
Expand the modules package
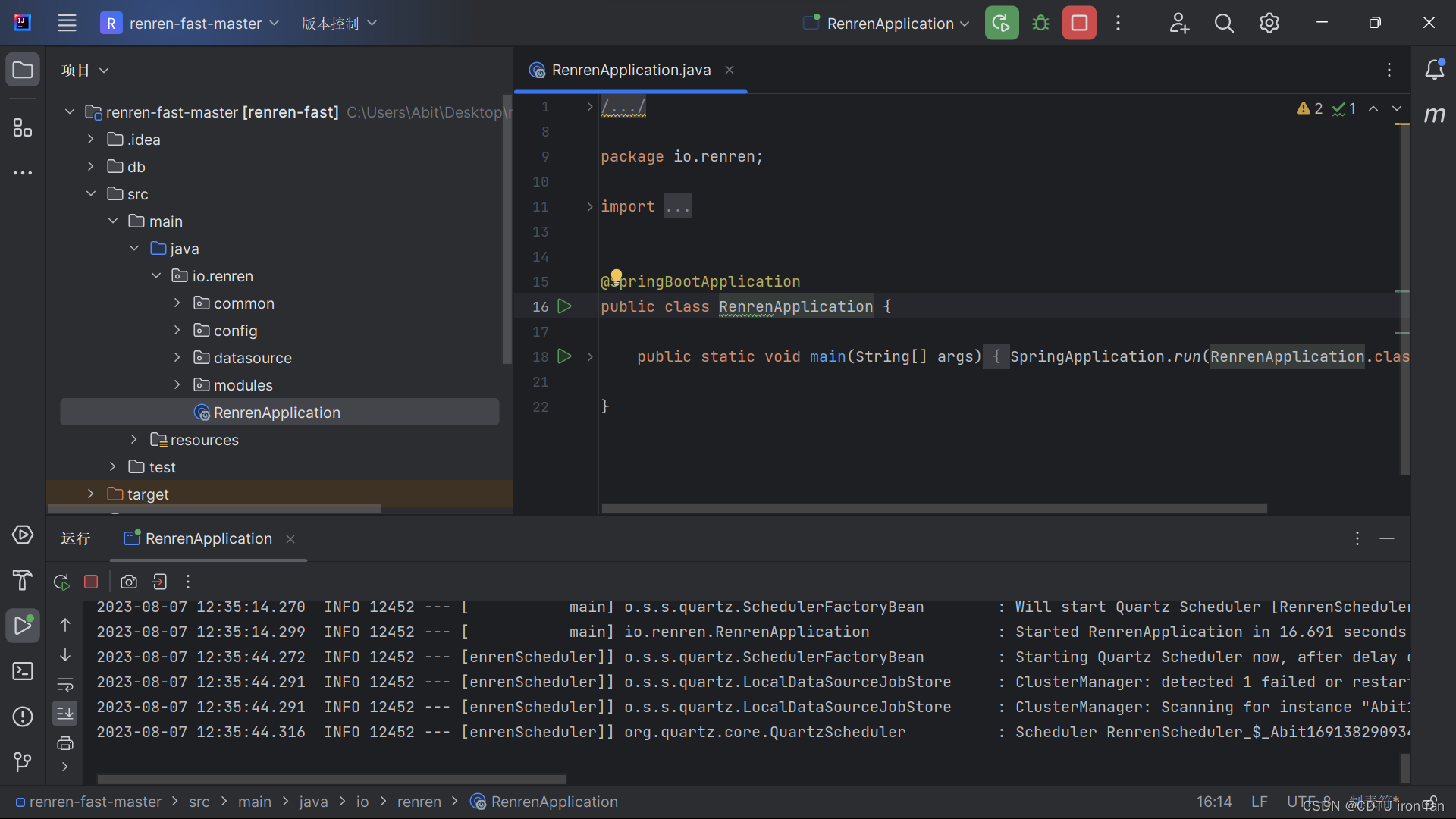pos(177,385)
